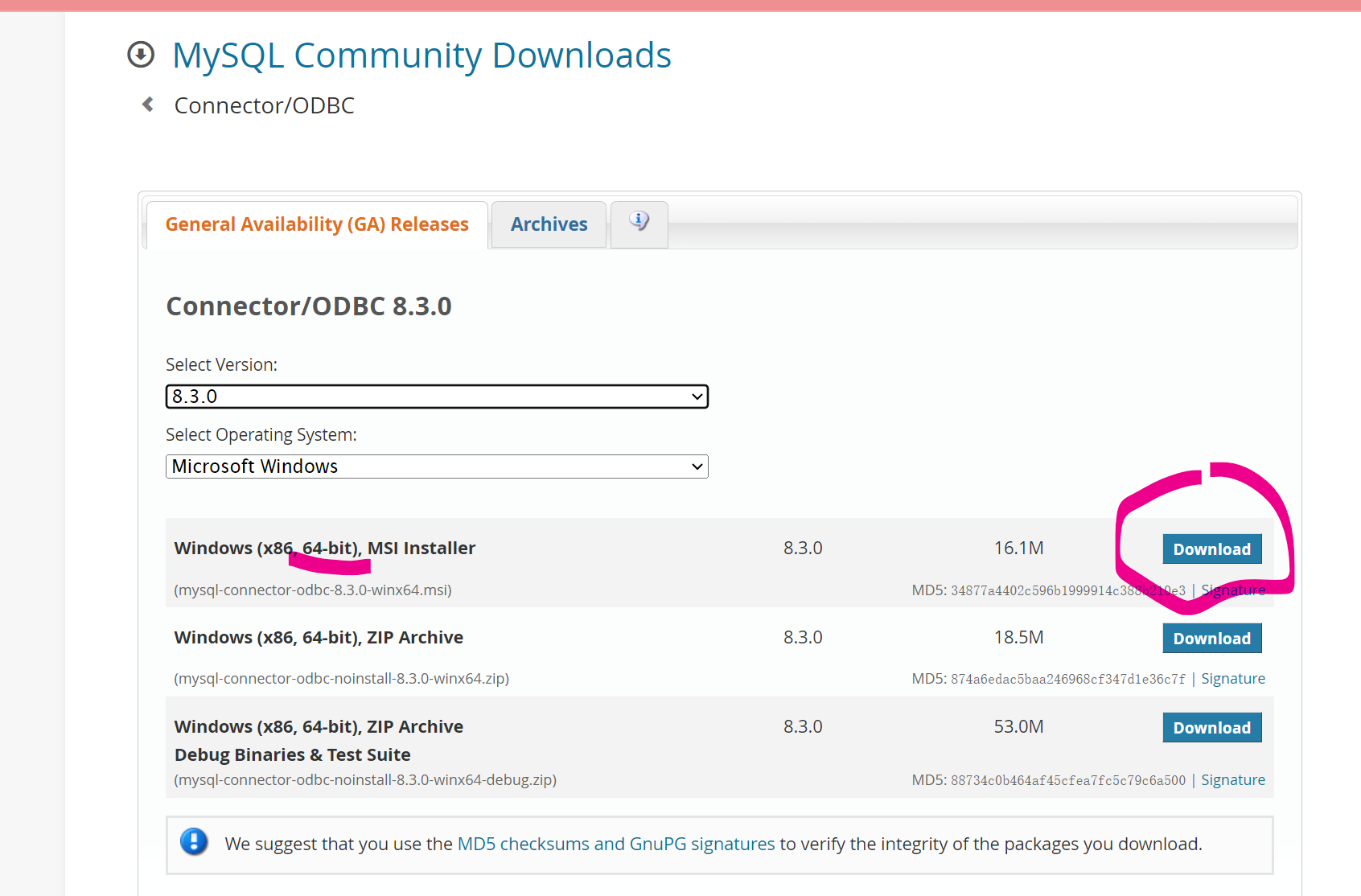1361x896 pixels.
Task: Open the Select Operating System dropdown
Action: click(437, 466)
